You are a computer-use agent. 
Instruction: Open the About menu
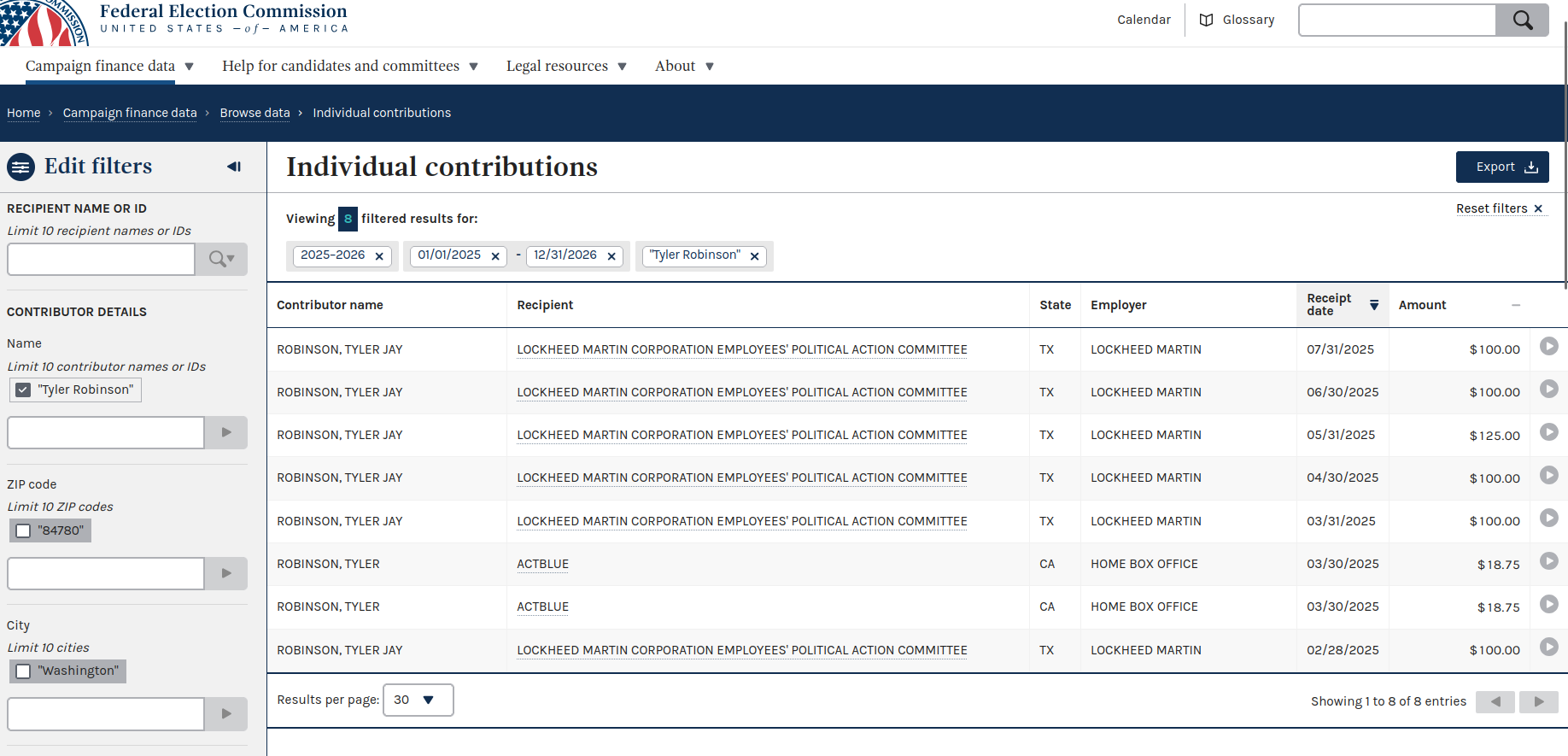(x=684, y=66)
